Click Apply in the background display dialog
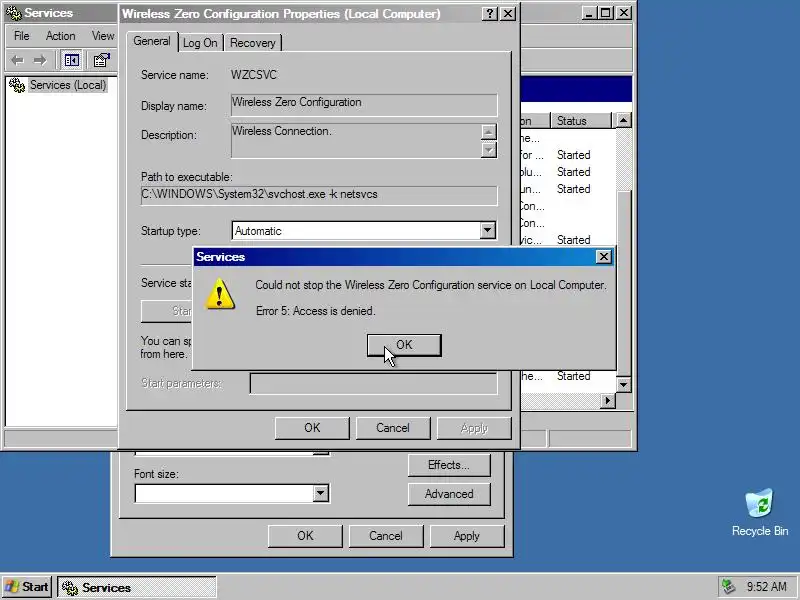 (x=467, y=536)
